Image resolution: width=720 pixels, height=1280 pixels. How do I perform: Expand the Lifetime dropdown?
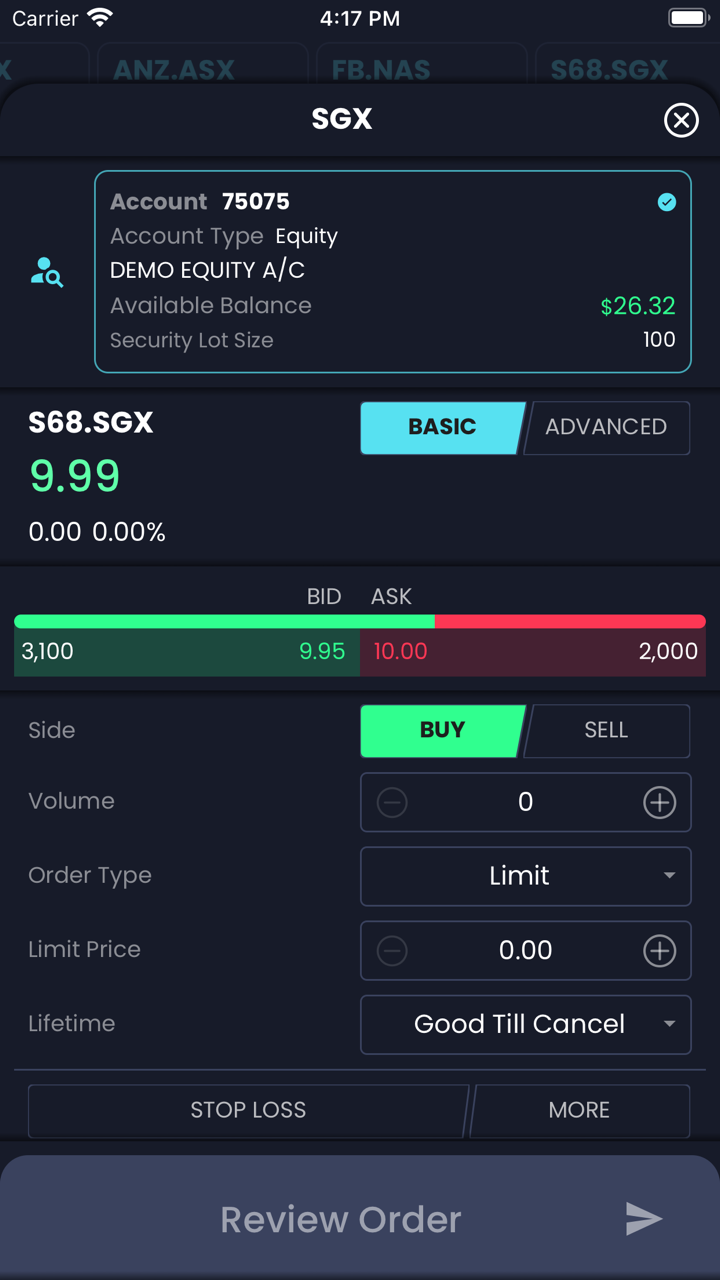[x=525, y=1024]
